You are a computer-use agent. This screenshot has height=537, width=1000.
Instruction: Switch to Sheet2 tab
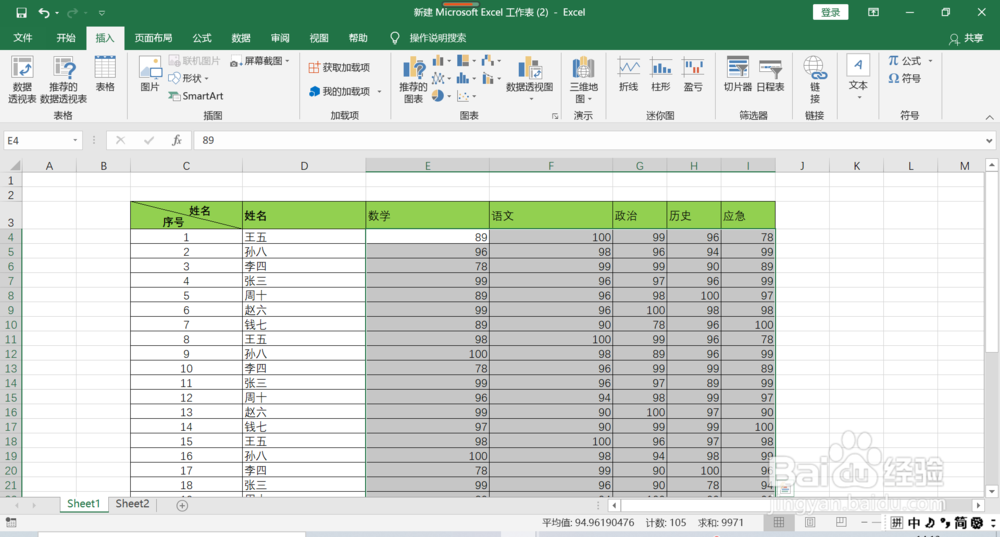tap(132, 504)
